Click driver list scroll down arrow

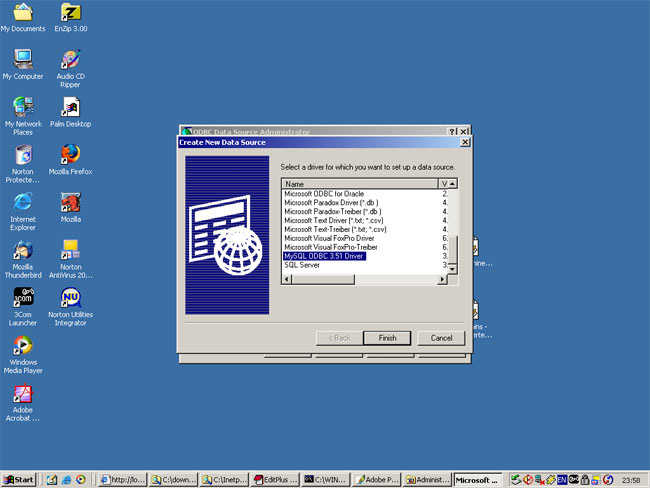click(453, 269)
